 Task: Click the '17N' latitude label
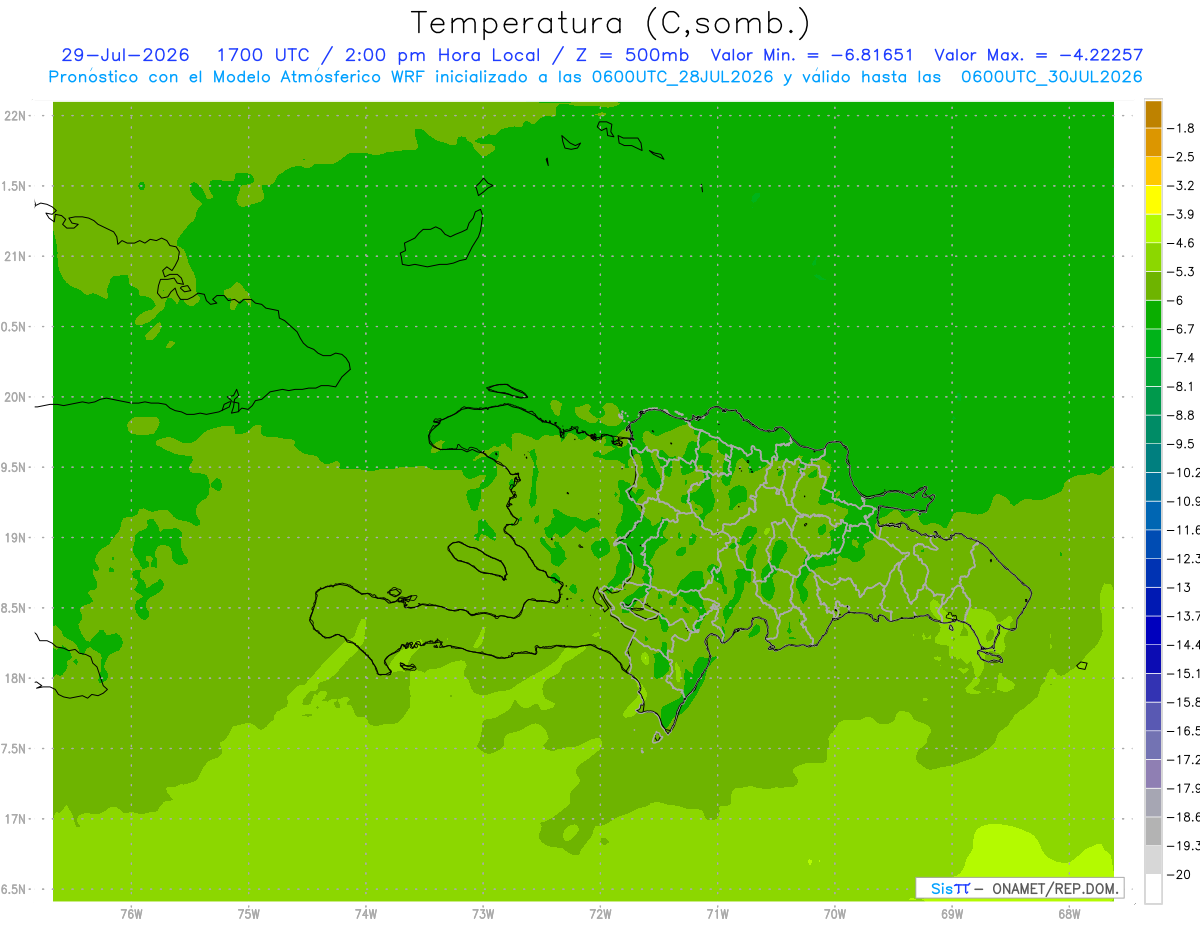[x=16, y=819]
